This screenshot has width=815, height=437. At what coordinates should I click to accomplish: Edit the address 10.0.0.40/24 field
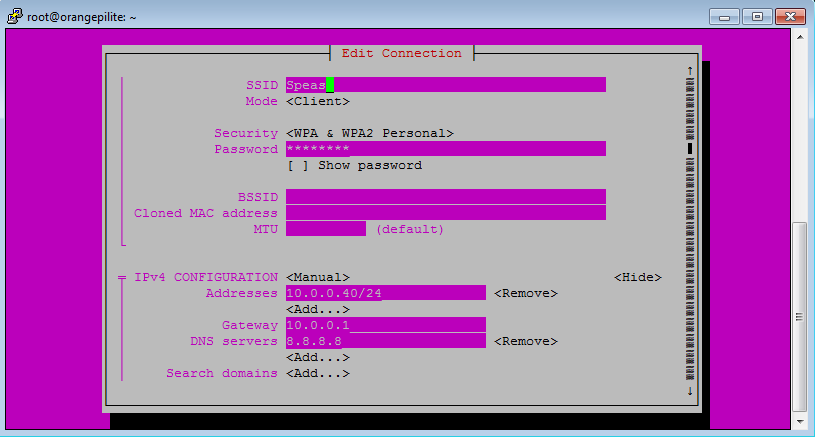pyautogui.click(x=386, y=293)
